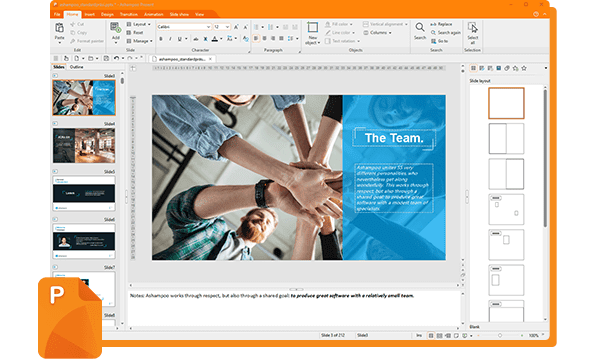The image size is (600, 360).
Task: Switch to the Outline tab
Action: pos(77,67)
